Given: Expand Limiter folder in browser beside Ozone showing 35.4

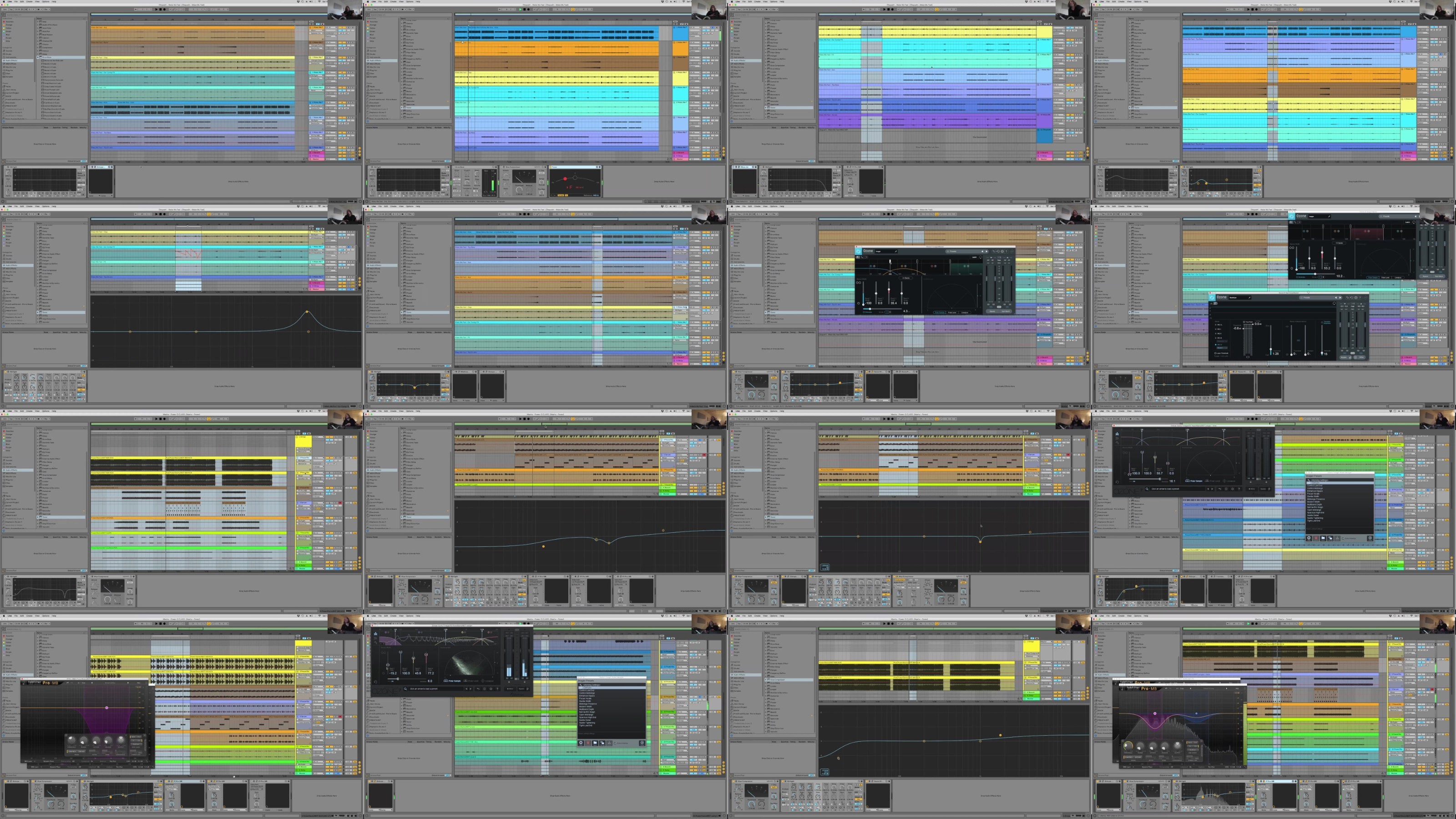Looking at the screenshot, I should 766,277.
